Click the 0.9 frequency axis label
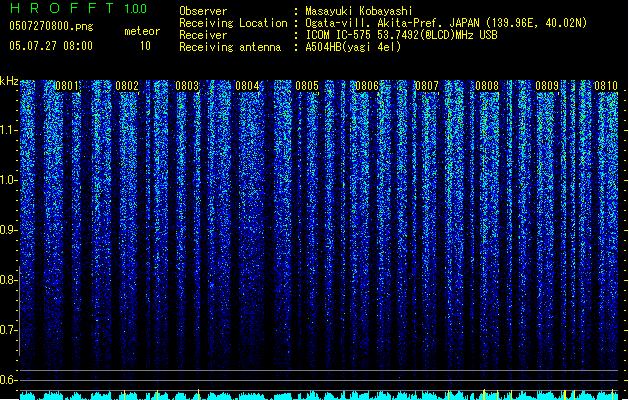The width and height of the screenshot is (629, 400). (x=9, y=230)
